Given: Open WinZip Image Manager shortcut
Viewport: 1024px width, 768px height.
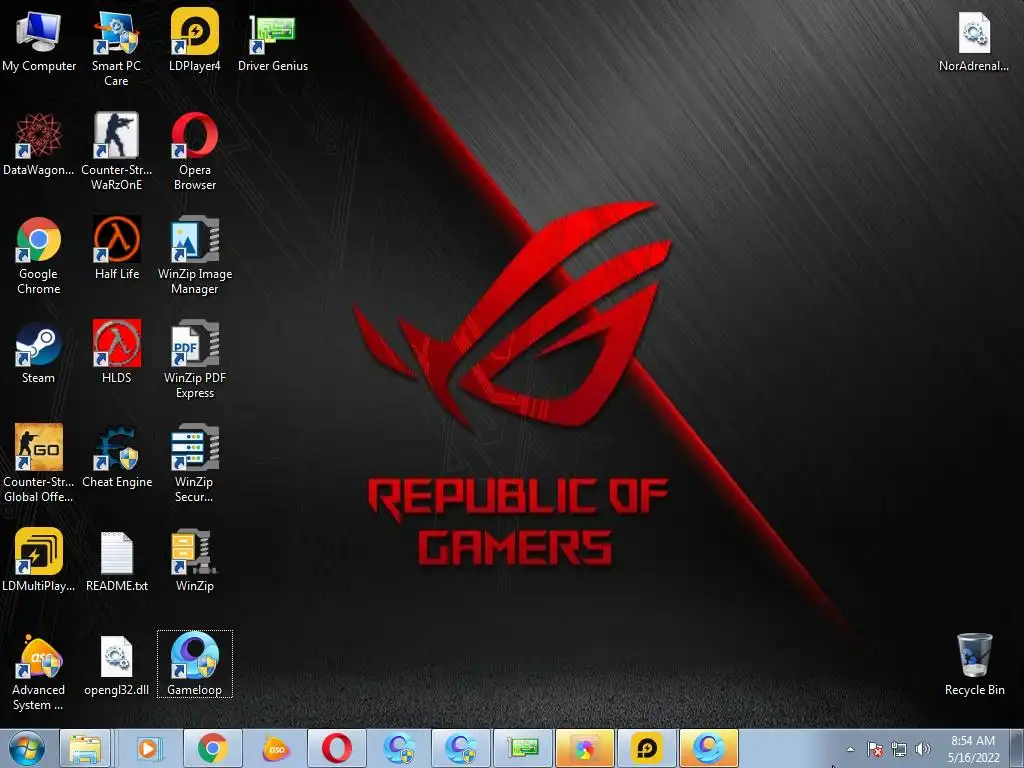Looking at the screenshot, I should [x=195, y=255].
